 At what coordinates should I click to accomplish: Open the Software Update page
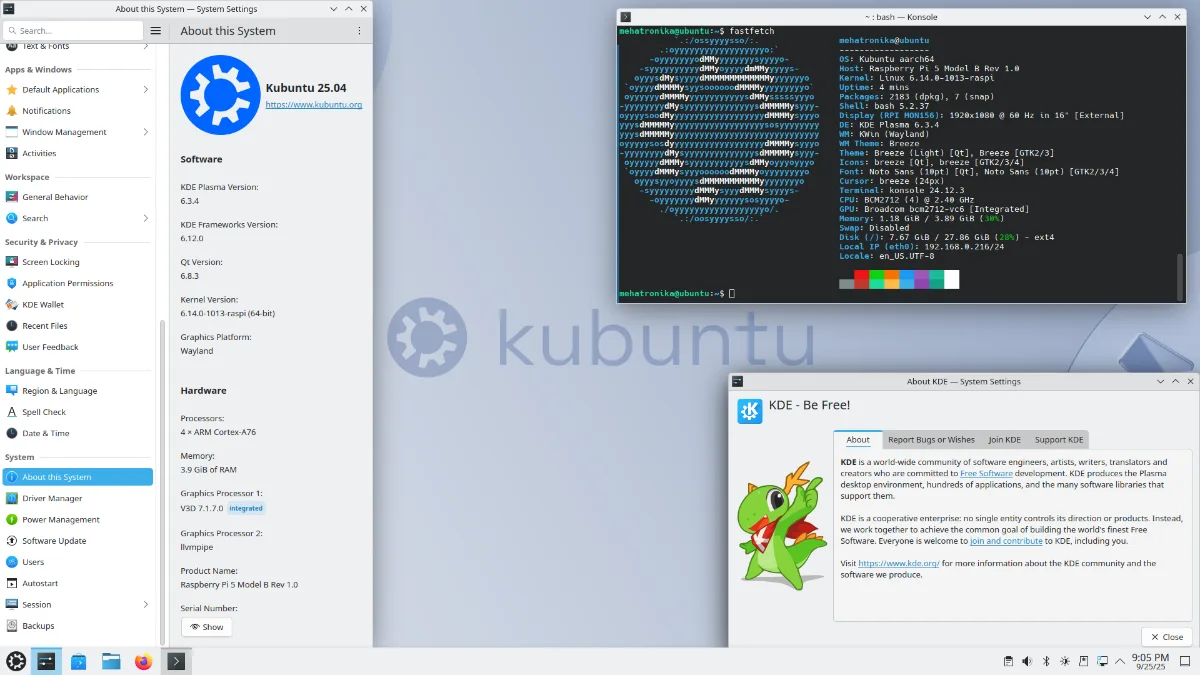(x=78, y=541)
